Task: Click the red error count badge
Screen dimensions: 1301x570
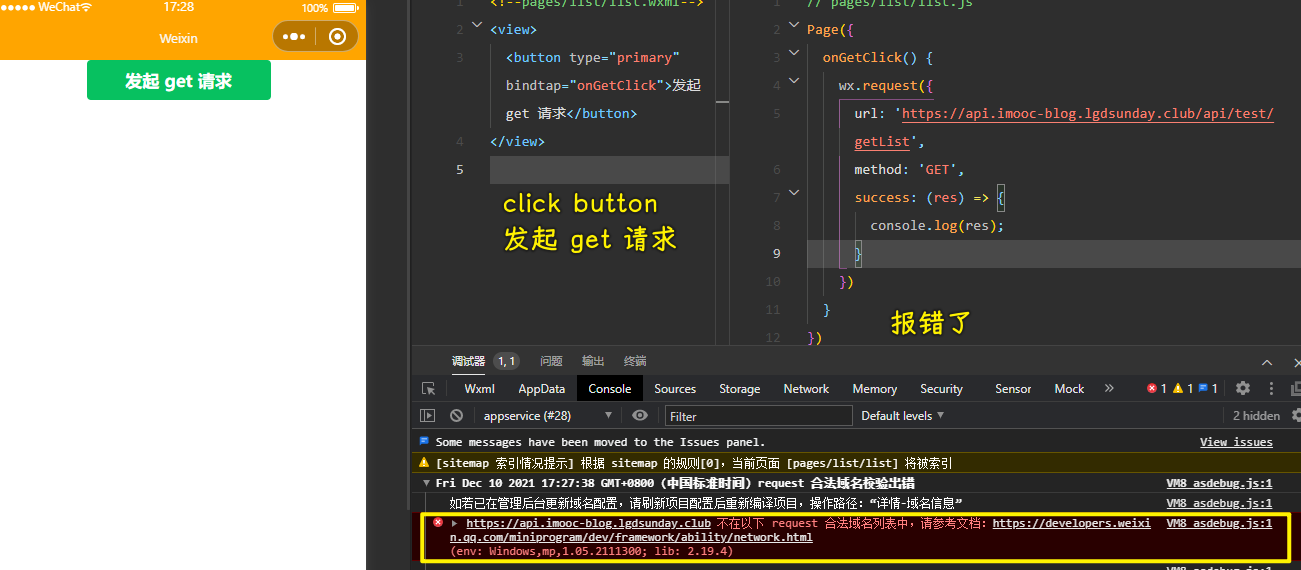Action: point(1156,389)
